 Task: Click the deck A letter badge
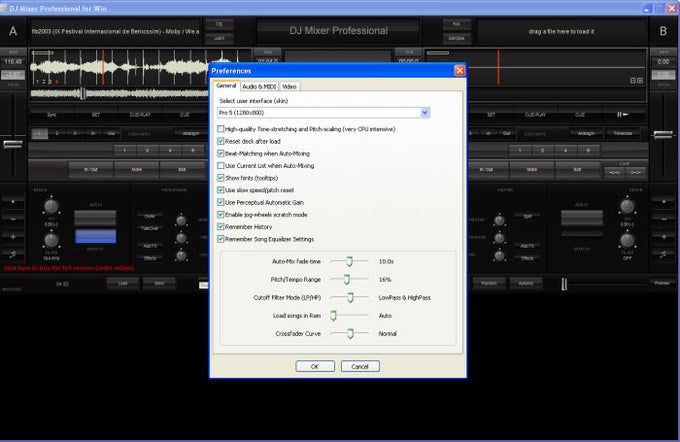click(13, 31)
